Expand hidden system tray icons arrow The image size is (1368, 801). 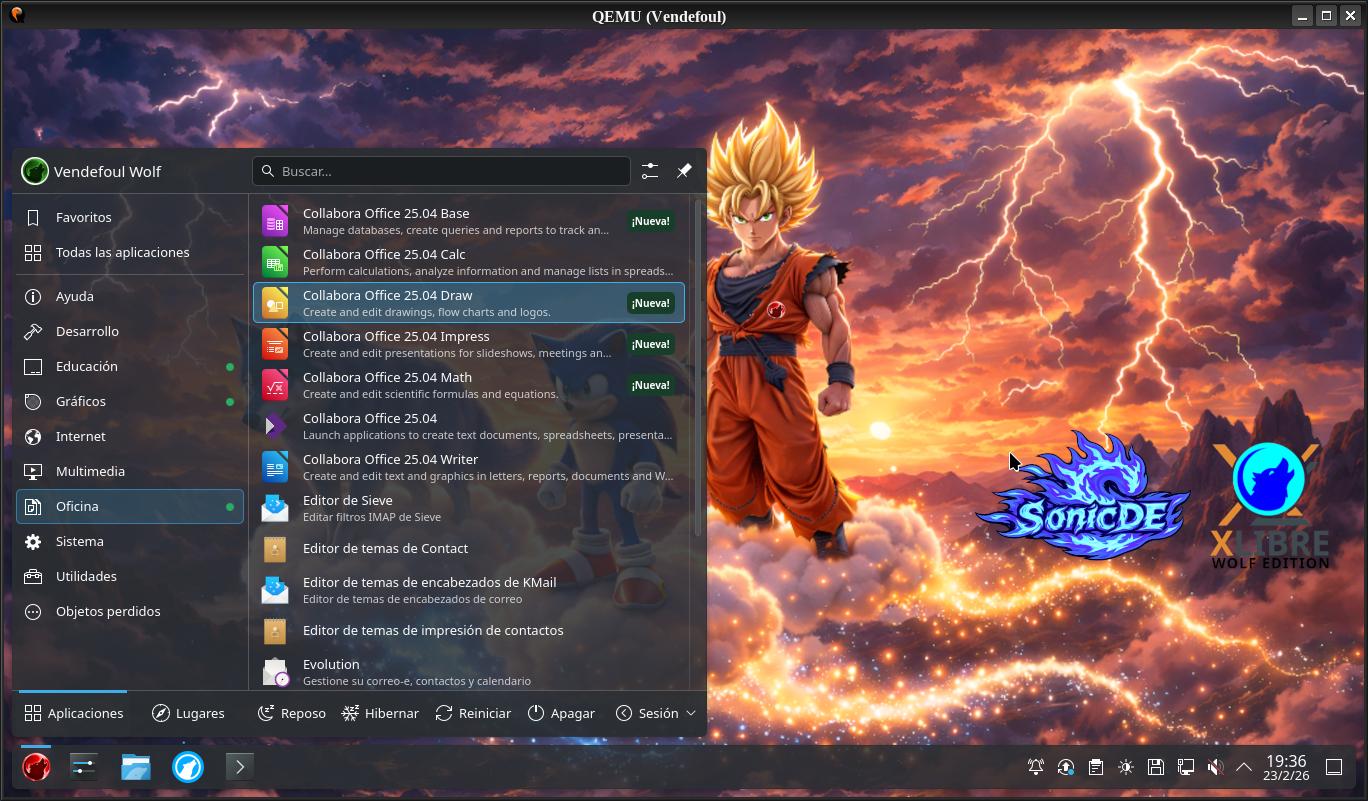1244,767
